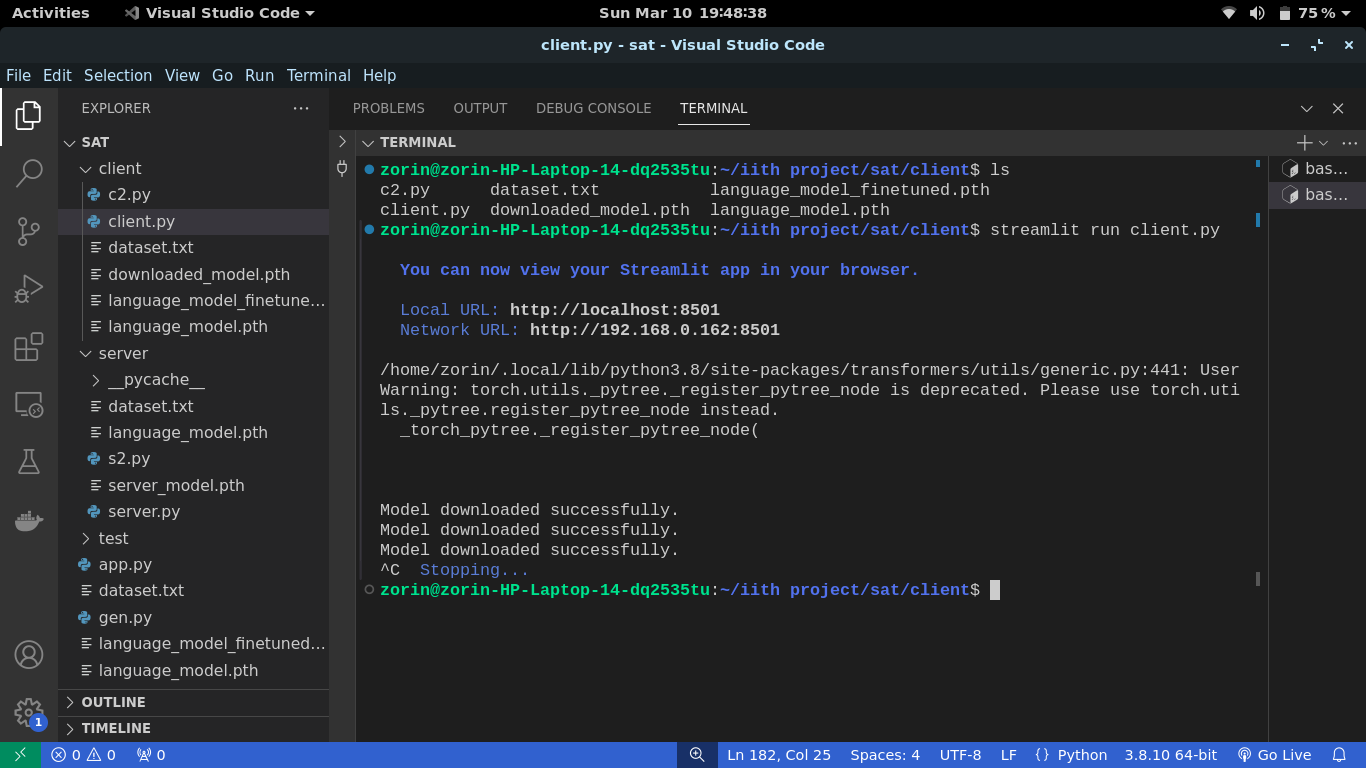Click Go Live server button
This screenshot has width=1366, height=768.
click(x=1274, y=755)
